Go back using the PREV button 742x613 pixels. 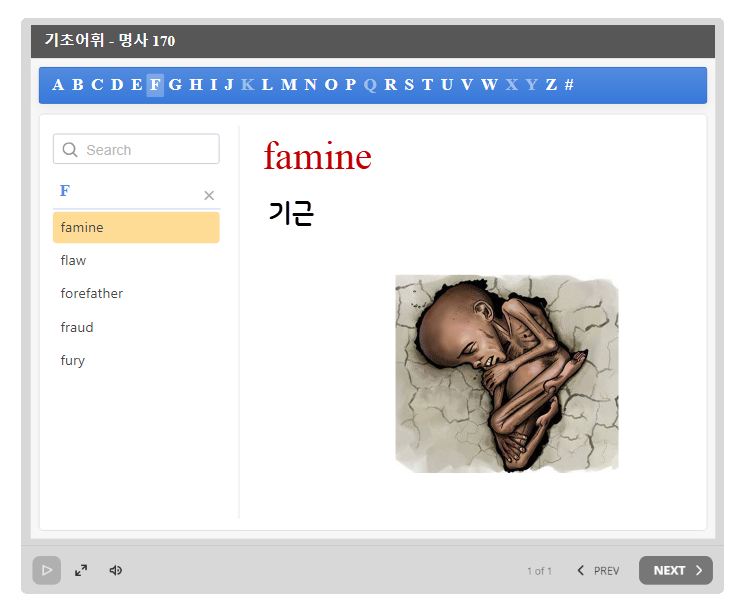click(598, 570)
